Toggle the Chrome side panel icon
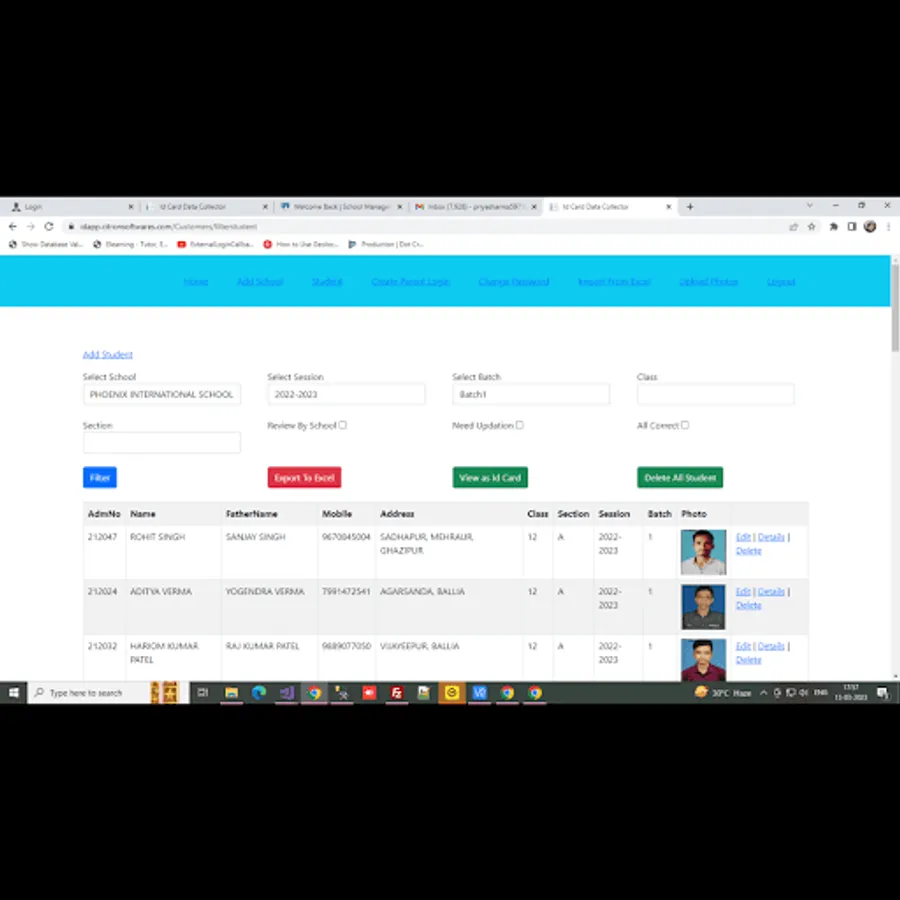This screenshot has height=900, width=900. click(852, 227)
